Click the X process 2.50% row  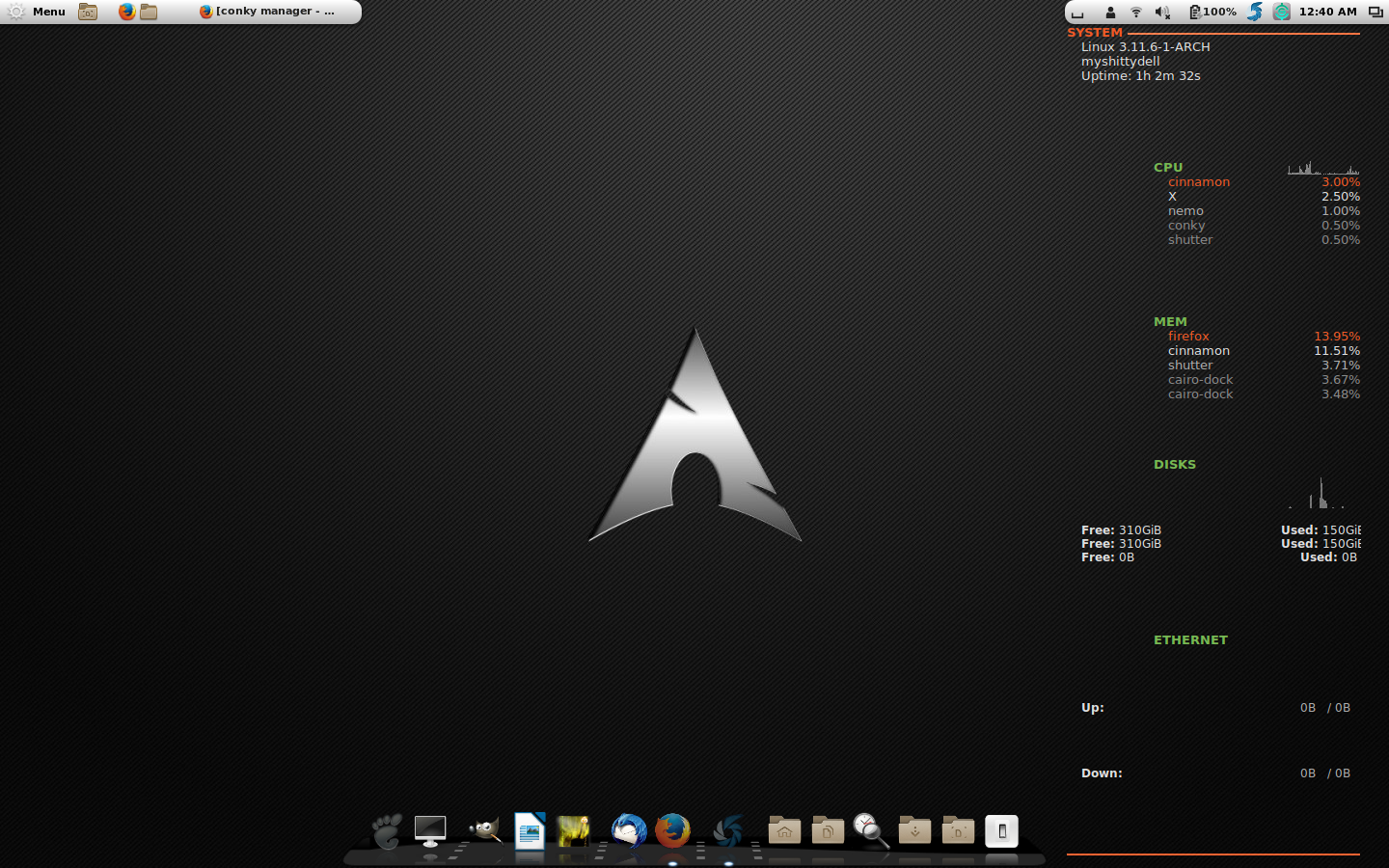pos(1264,196)
